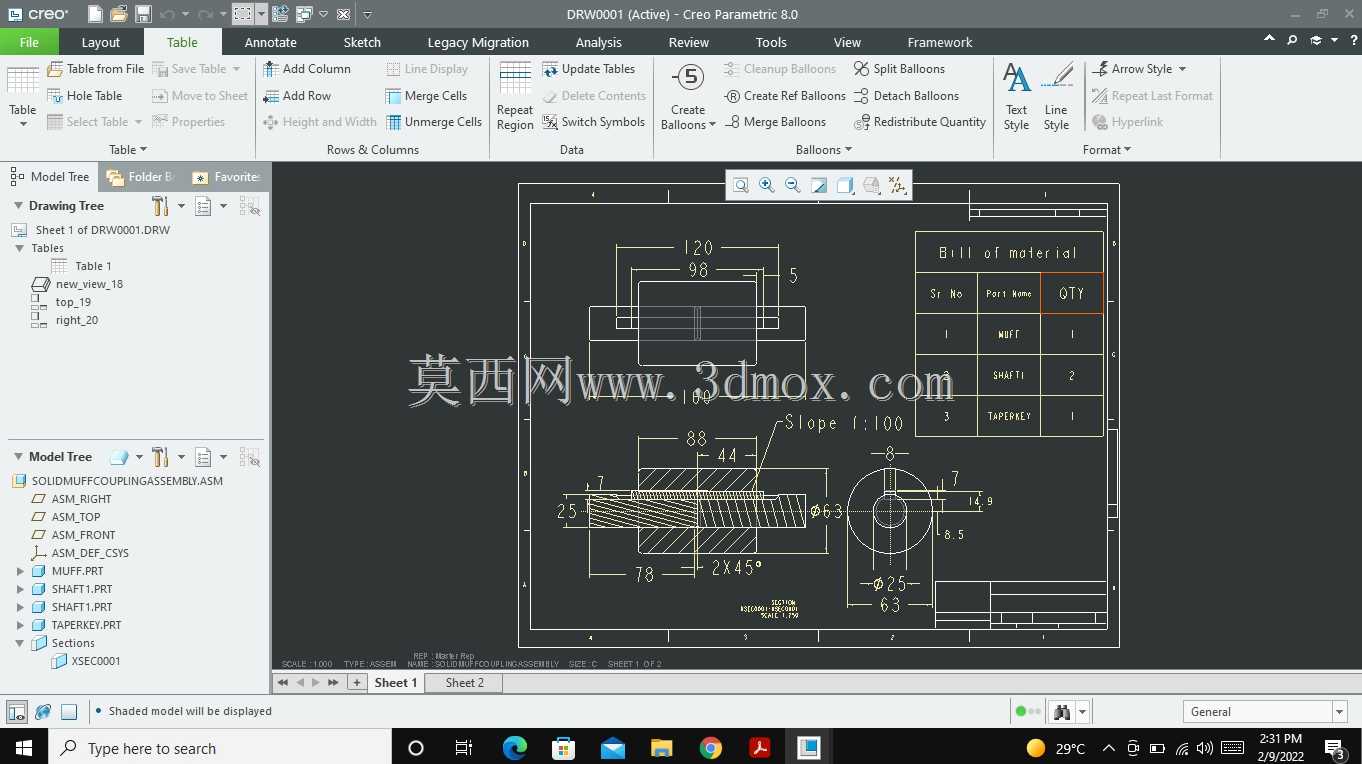This screenshot has width=1362, height=764.
Task: Click Add Column in Rows & Columns
Action: 306,69
